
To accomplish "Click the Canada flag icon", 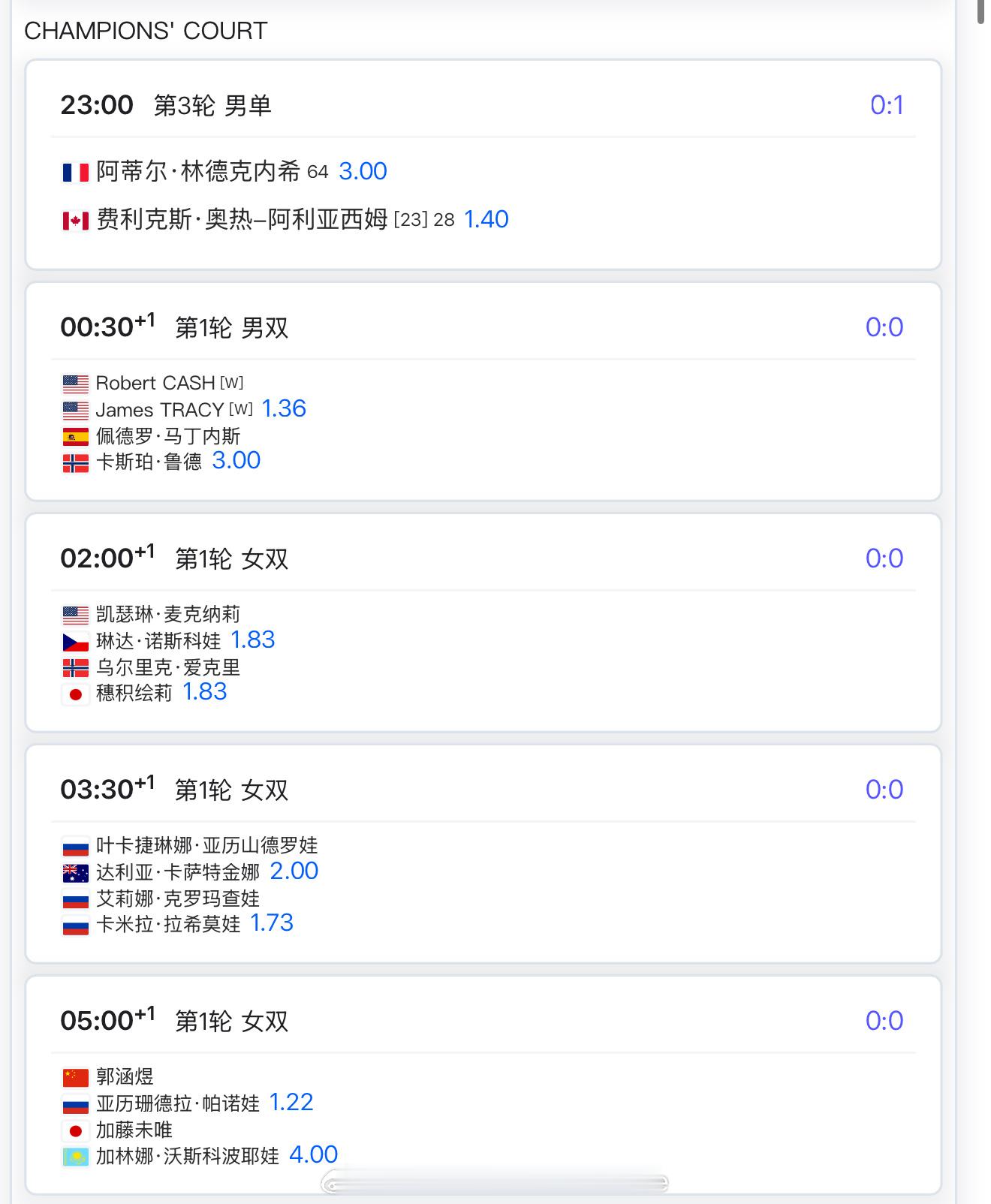I will tap(75, 221).
